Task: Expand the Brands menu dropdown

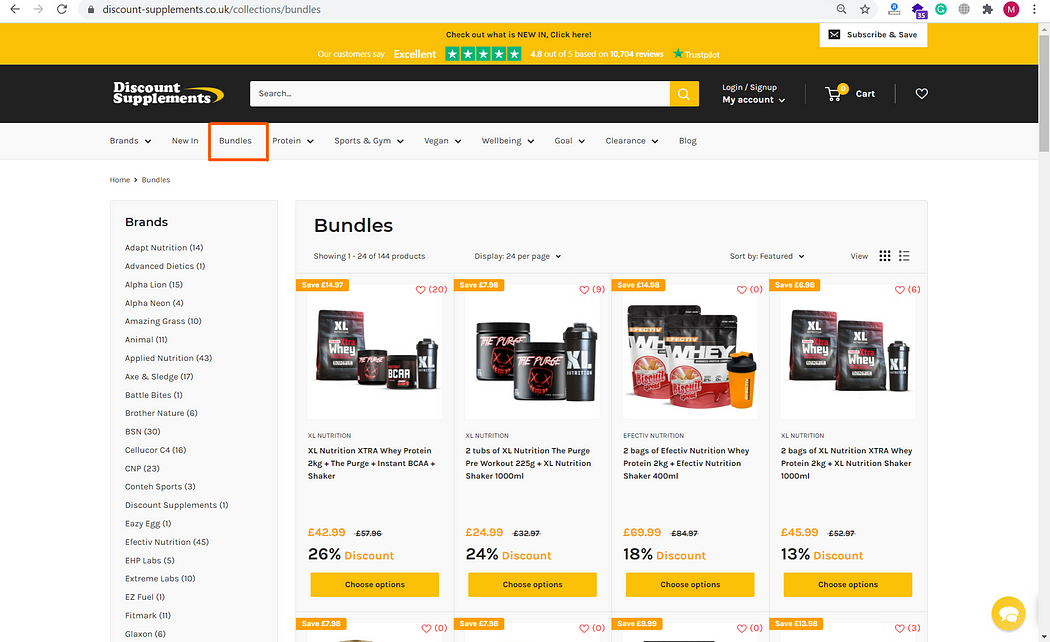Action: [x=131, y=141]
